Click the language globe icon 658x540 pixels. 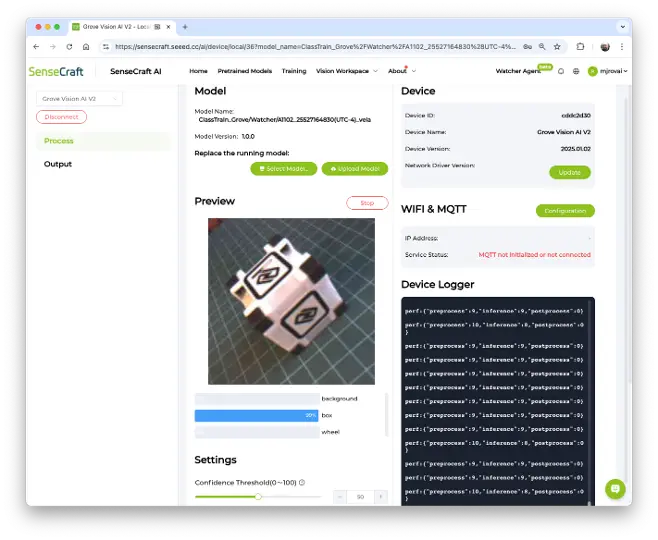pyautogui.click(x=576, y=71)
